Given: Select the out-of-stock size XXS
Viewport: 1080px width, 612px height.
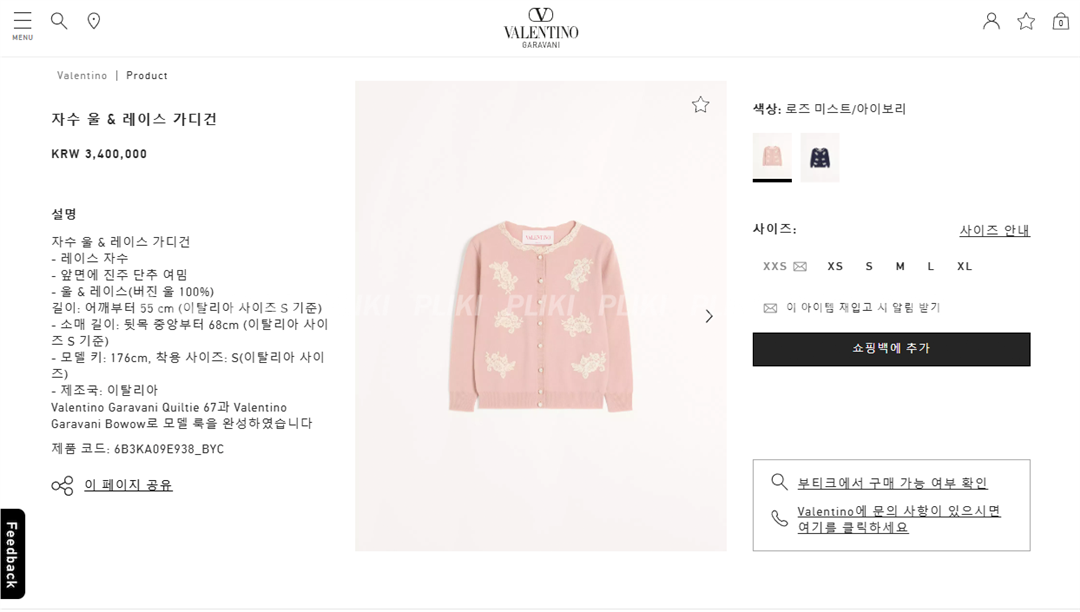Looking at the screenshot, I should (x=784, y=266).
